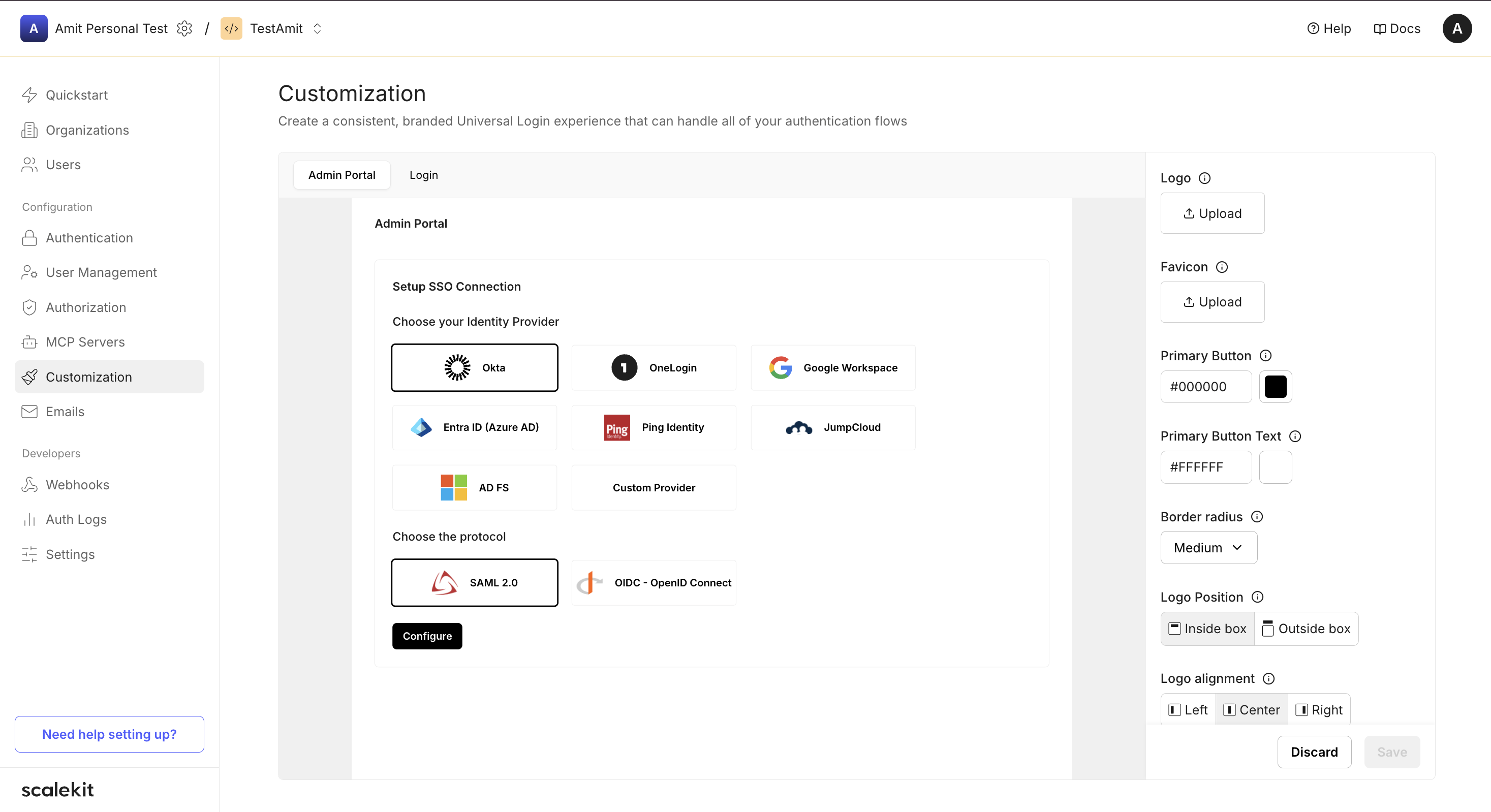This screenshot has height=812, width=1491.
Task: Edit the Primary Button Text hex field #FFFFFF
Action: point(1205,467)
